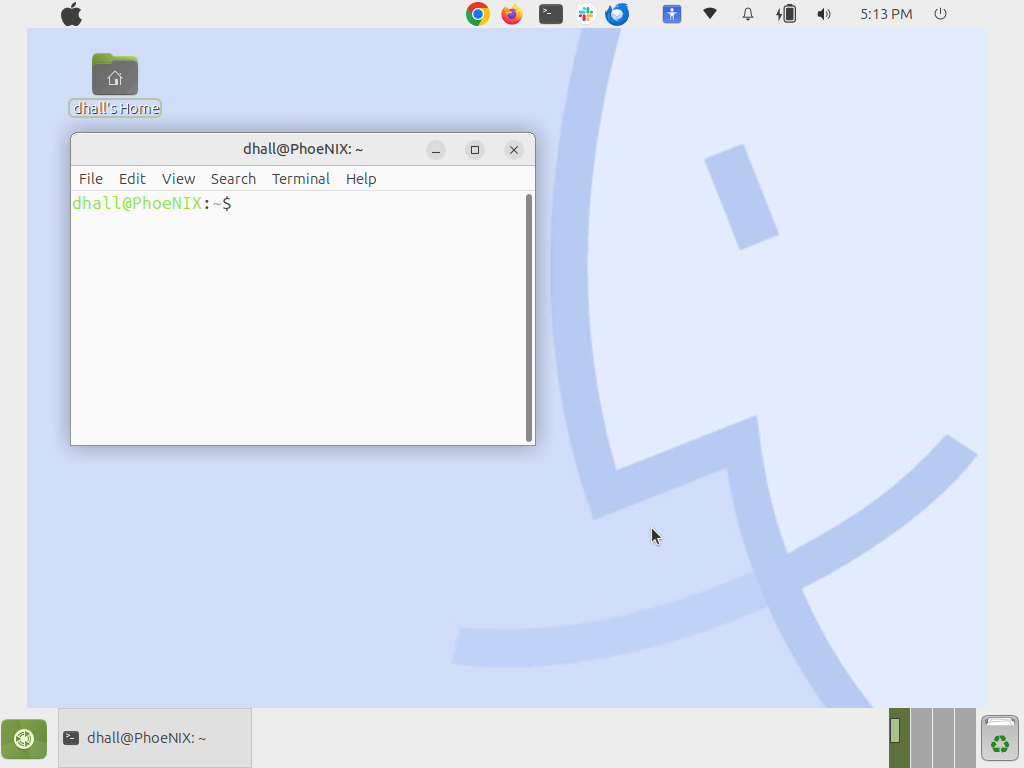
Task: Click the terminal vertical scrollbar
Action: point(529,318)
